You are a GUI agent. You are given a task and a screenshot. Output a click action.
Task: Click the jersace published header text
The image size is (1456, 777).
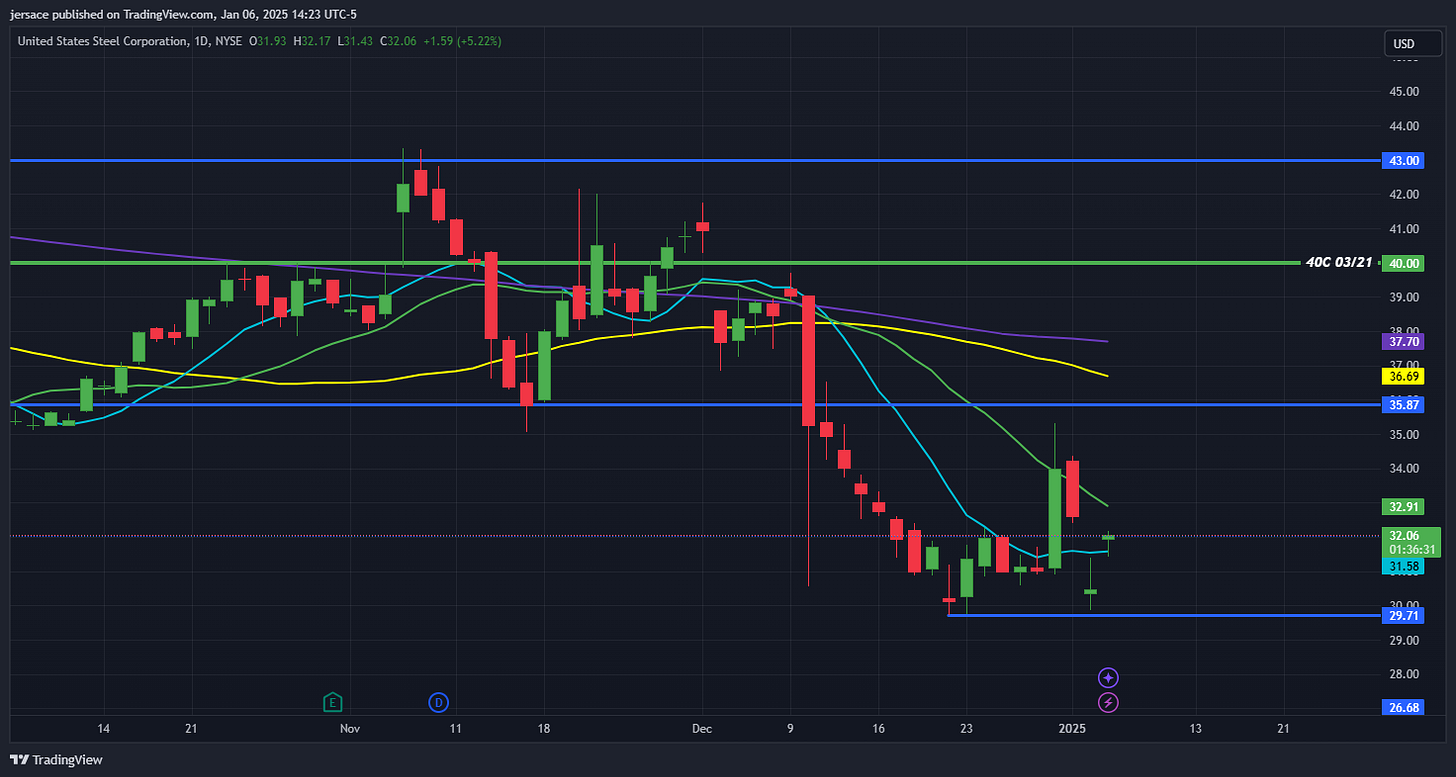click(185, 14)
